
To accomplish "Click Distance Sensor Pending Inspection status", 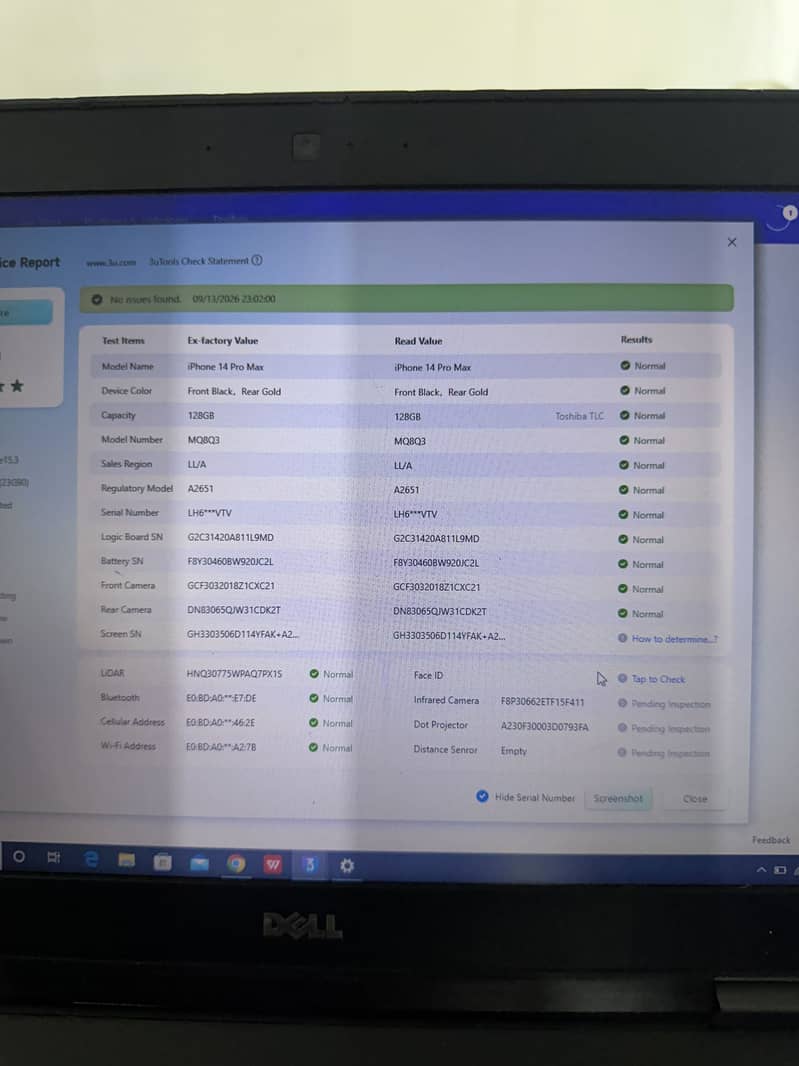I will click(670, 753).
